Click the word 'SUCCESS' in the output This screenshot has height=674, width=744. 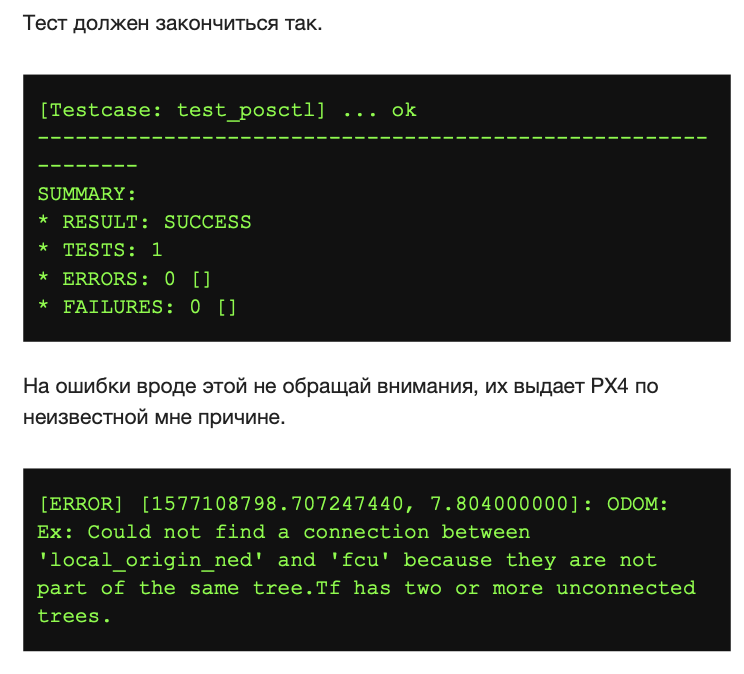pos(207,222)
